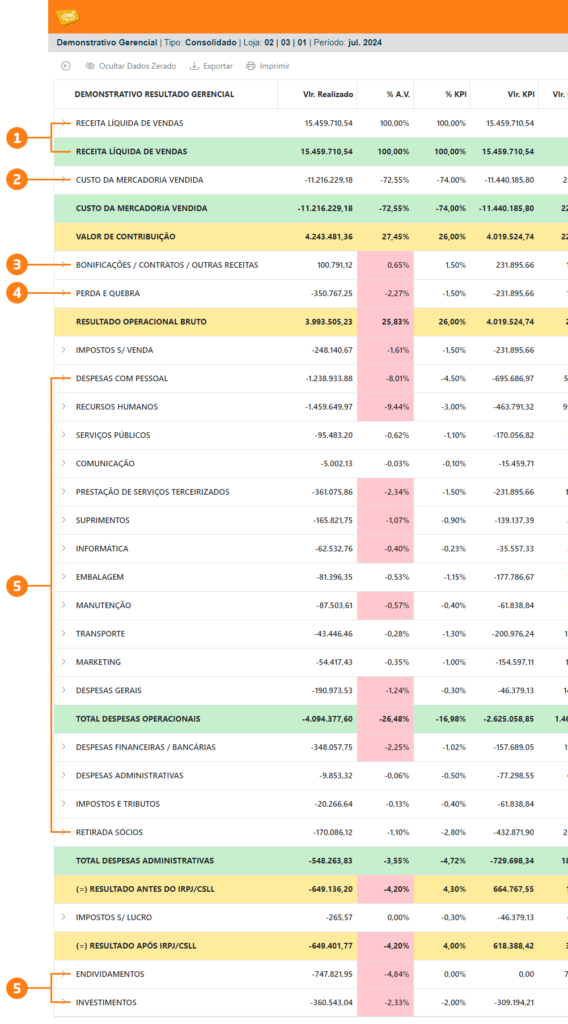Click the Vlr. KPI column header

pyautogui.click(x=520, y=94)
